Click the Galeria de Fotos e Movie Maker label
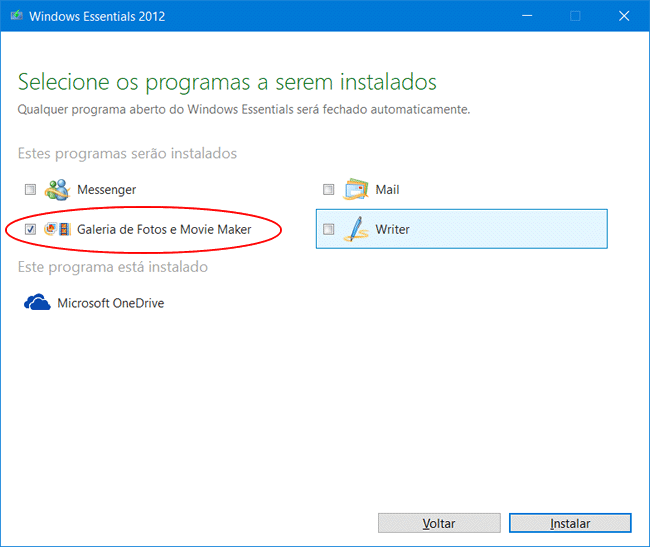The image size is (650, 547). tap(164, 230)
